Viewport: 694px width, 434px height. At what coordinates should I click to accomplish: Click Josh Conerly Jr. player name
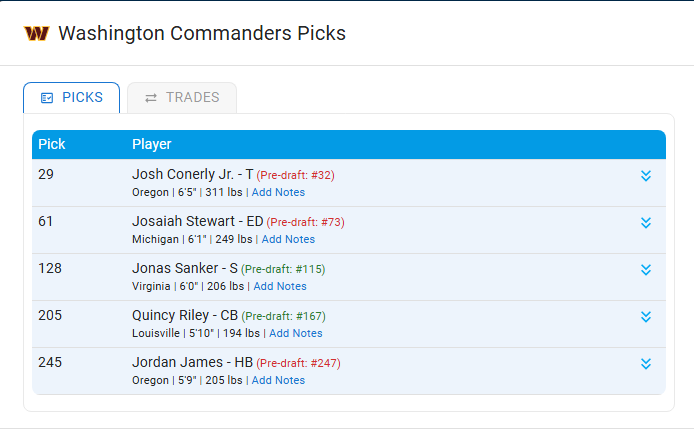coord(183,174)
